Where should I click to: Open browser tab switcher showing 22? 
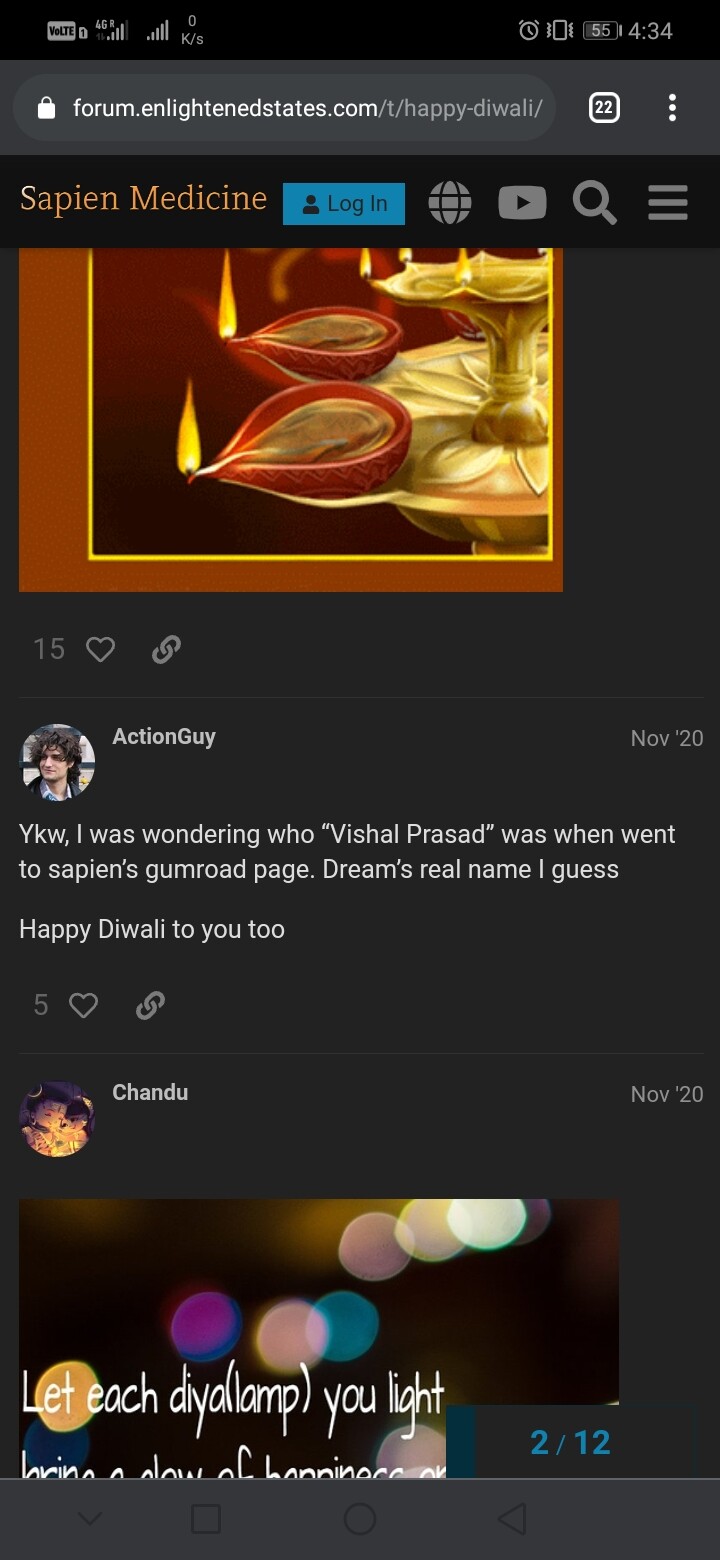[604, 107]
